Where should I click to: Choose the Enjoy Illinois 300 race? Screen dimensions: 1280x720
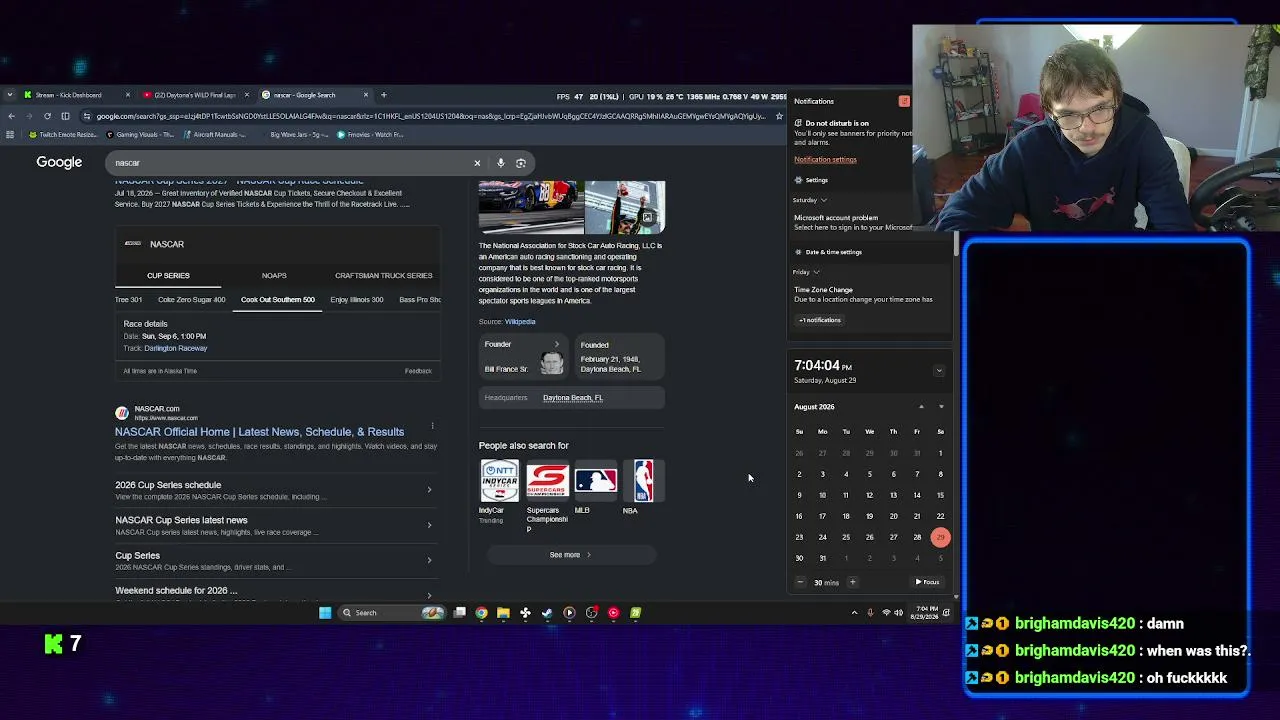click(x=357, y=300)
